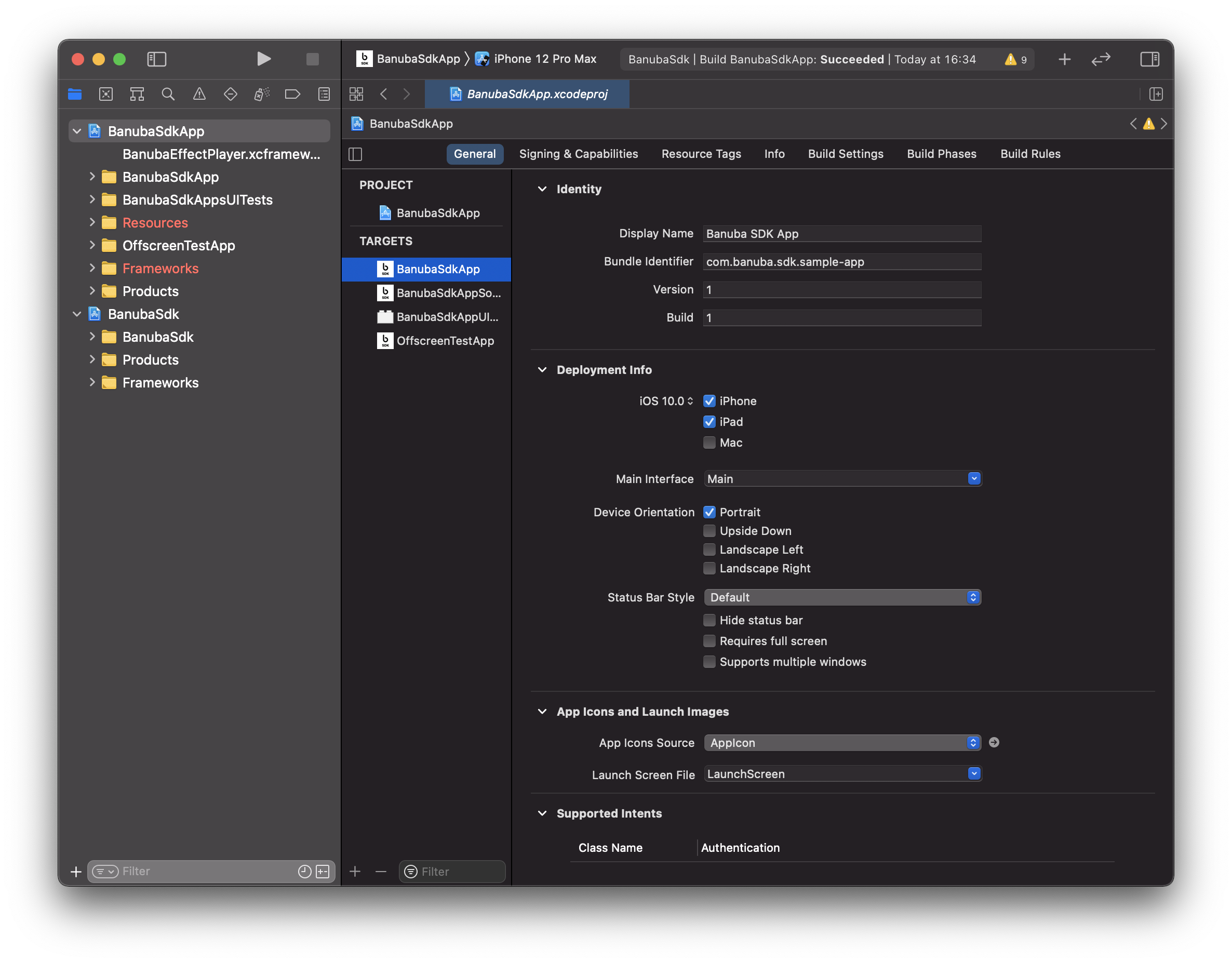Open the Find navigator magnifier
The width and height of the screenshot is (1232, 963).
tap(168, 94)
